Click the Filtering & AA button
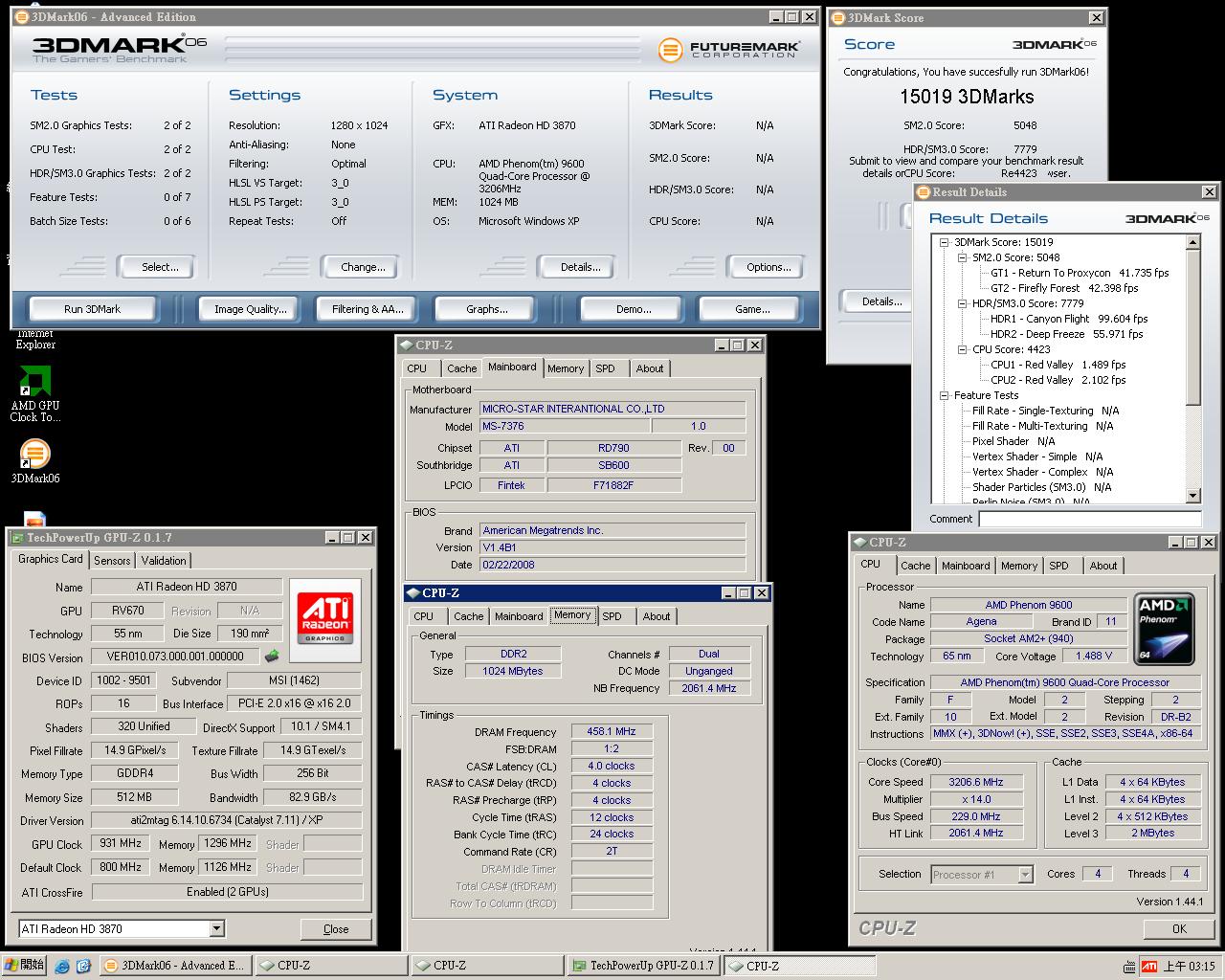This screenshot has width=1225, height=980. pos(367,309)
